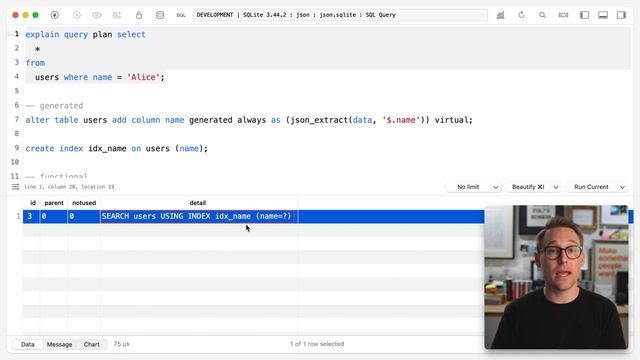Switch to the Data tab
Viewport: 640px width, 360px height.
click(x=28, y=344)
